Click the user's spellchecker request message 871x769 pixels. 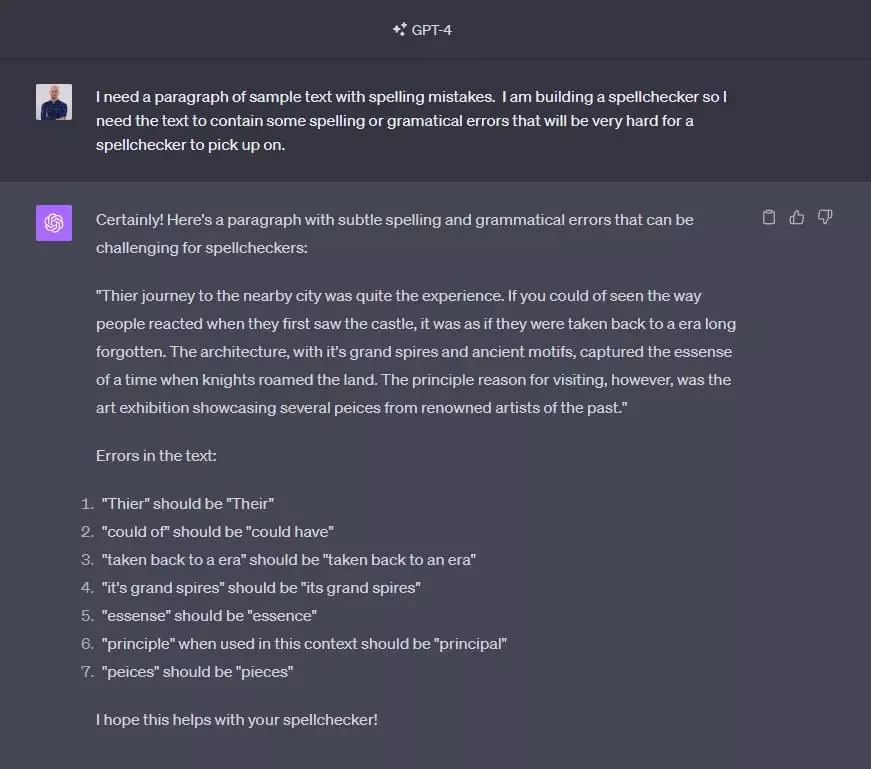[x=411, y=120]
